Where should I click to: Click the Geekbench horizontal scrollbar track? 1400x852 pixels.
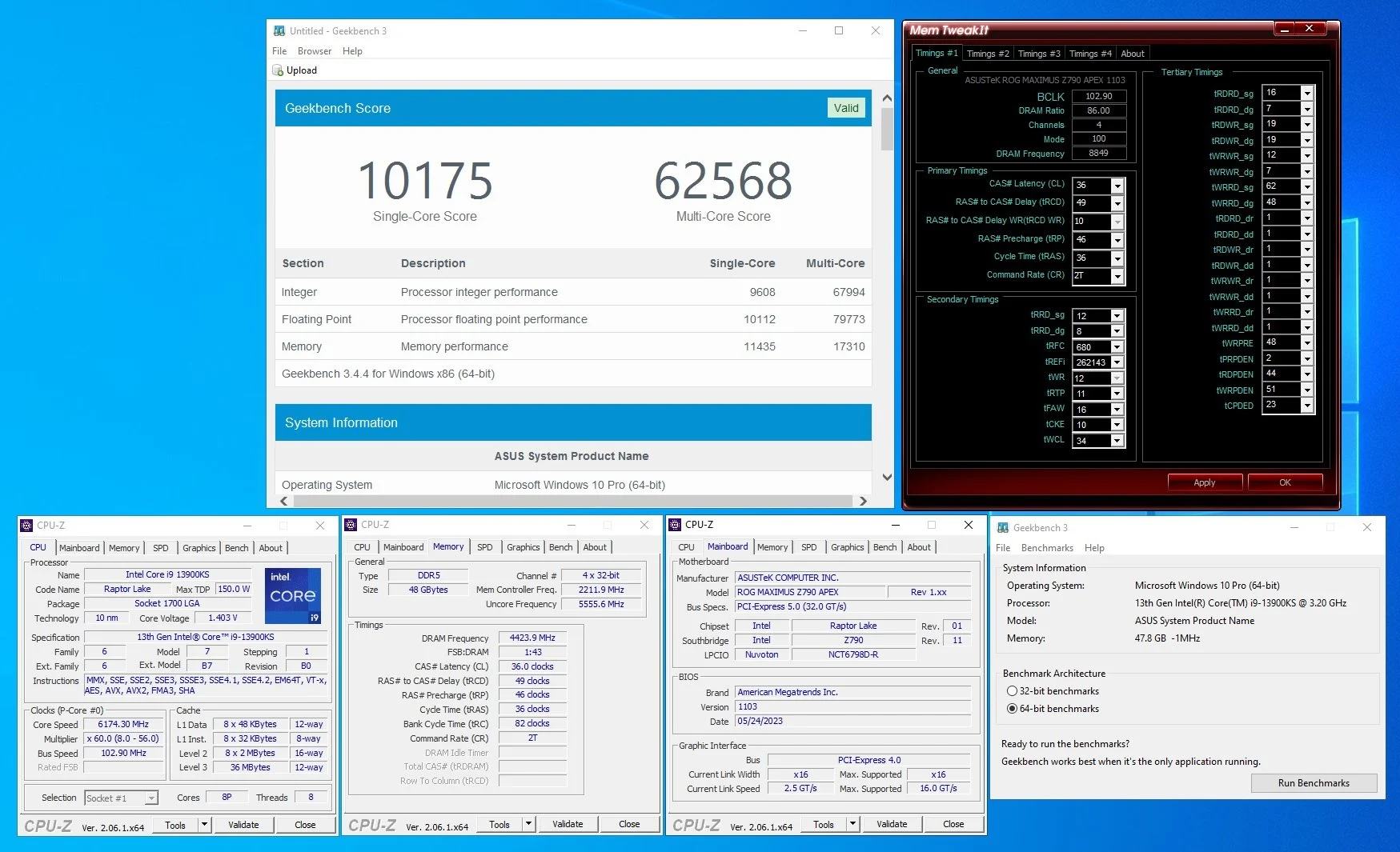(573, 501)
